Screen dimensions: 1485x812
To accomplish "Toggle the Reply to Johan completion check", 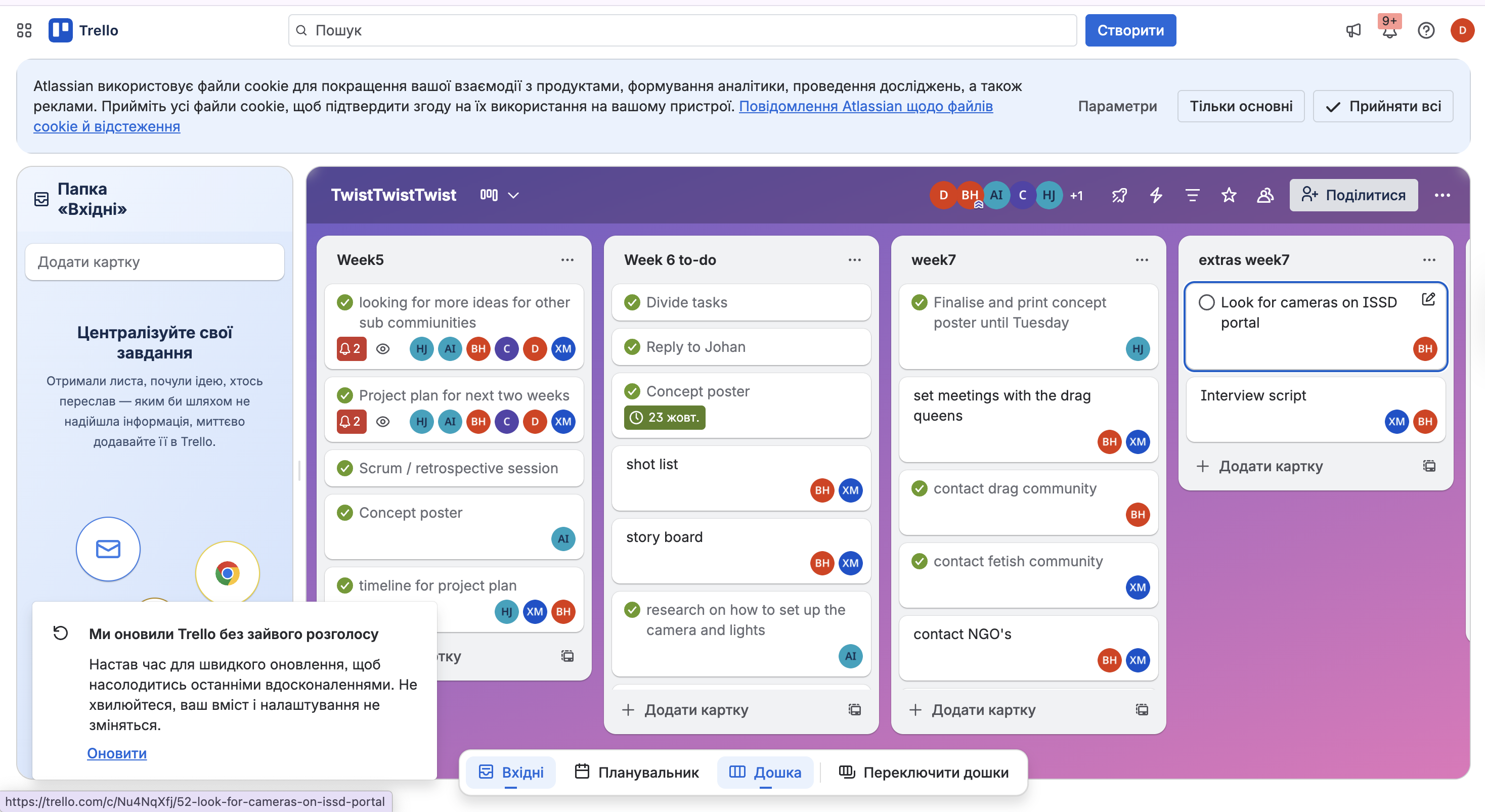I will tap(632, 347).
